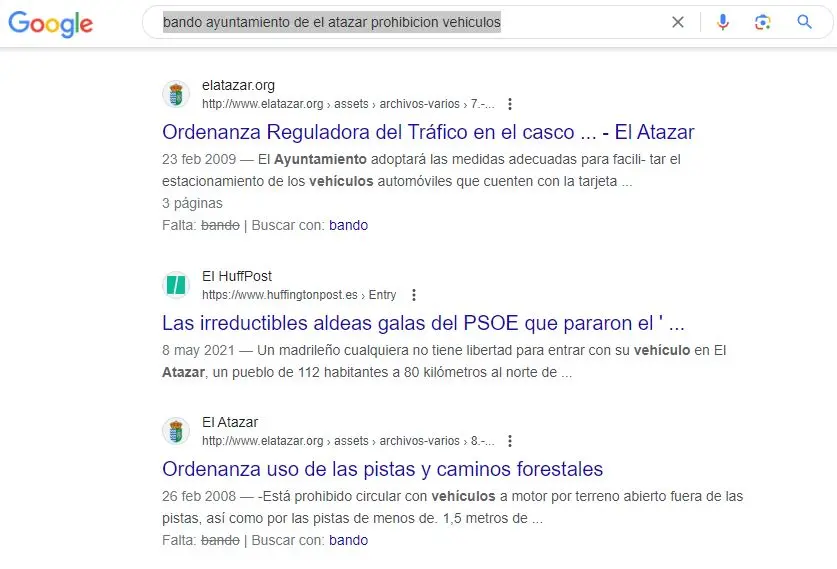
Task: Click the first elatazar.org result favicon
Action: point(176,94)
